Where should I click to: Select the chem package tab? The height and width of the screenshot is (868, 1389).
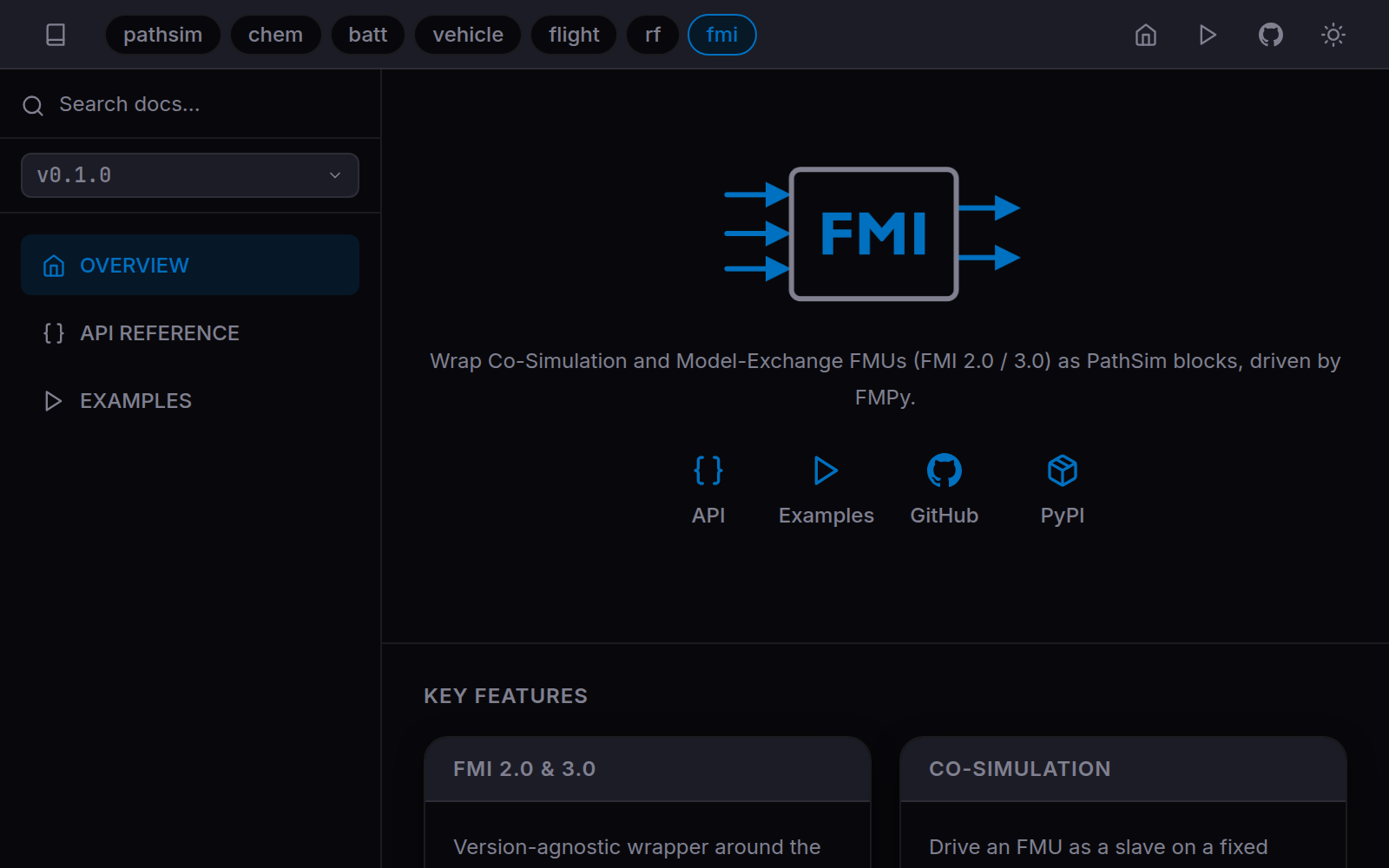coord(276,35)
